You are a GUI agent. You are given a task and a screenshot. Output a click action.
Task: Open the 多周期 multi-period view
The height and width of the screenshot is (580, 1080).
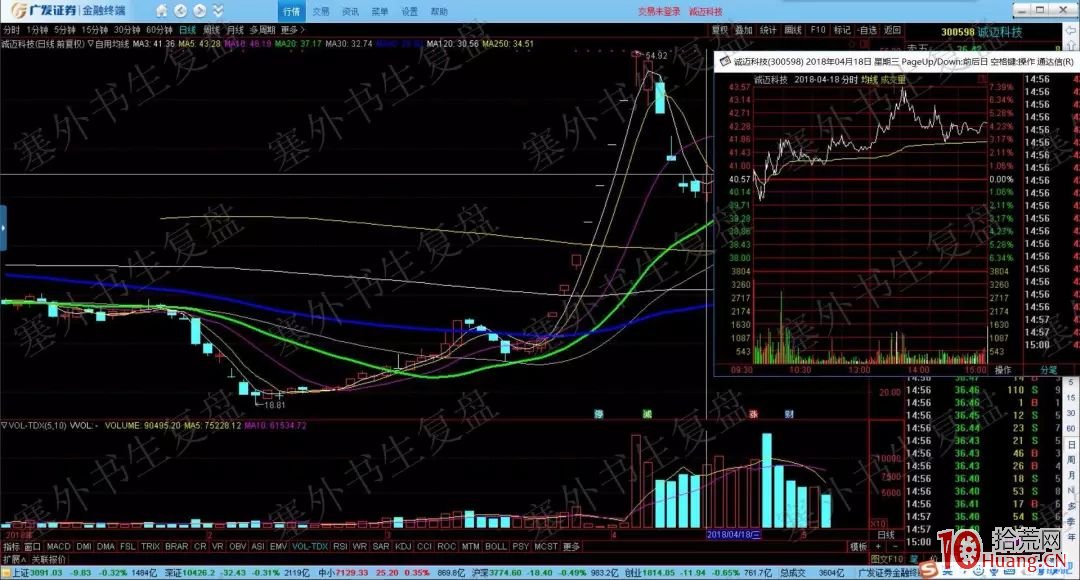[x=262, y=30]
